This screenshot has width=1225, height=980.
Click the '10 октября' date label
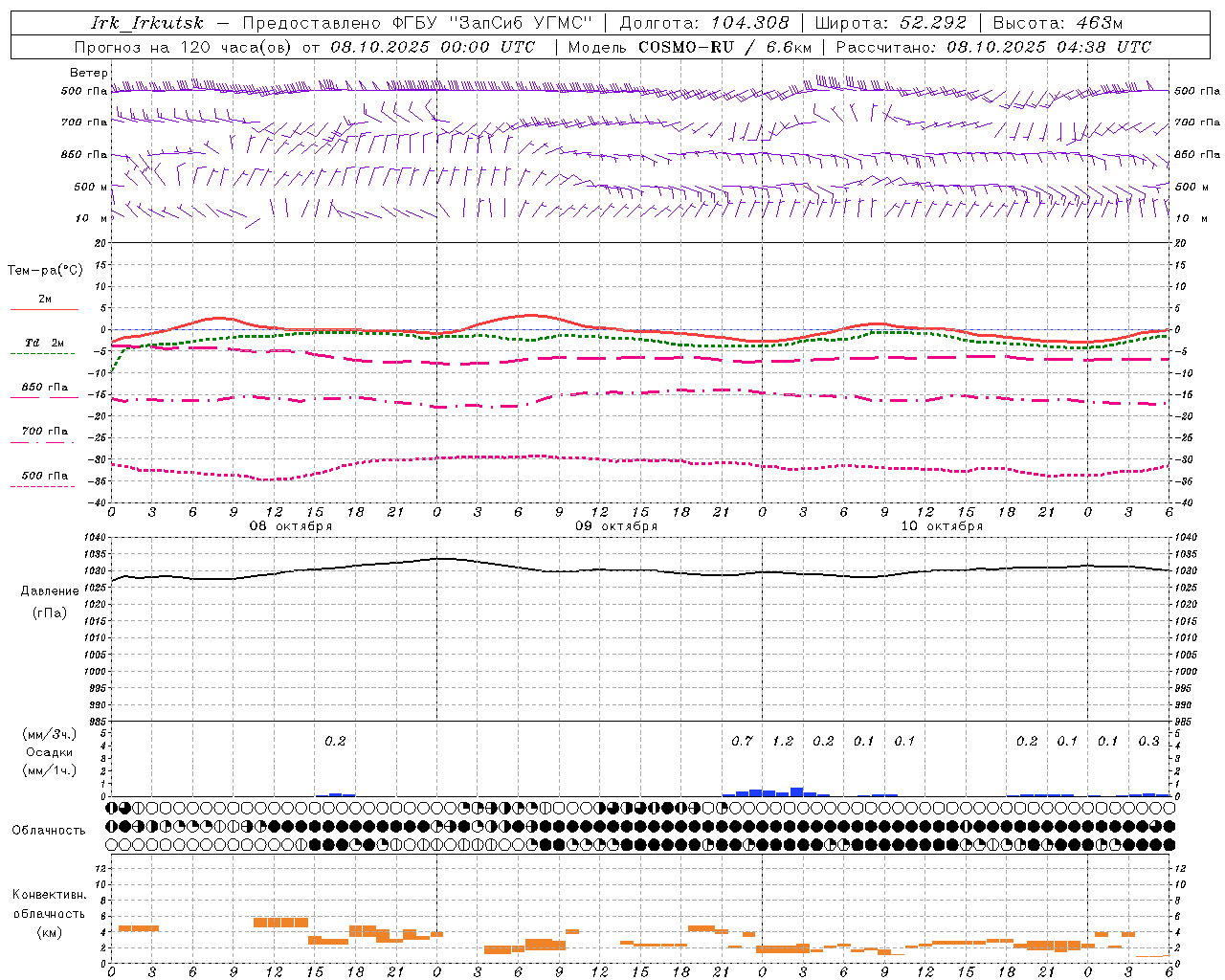(942, 526)
